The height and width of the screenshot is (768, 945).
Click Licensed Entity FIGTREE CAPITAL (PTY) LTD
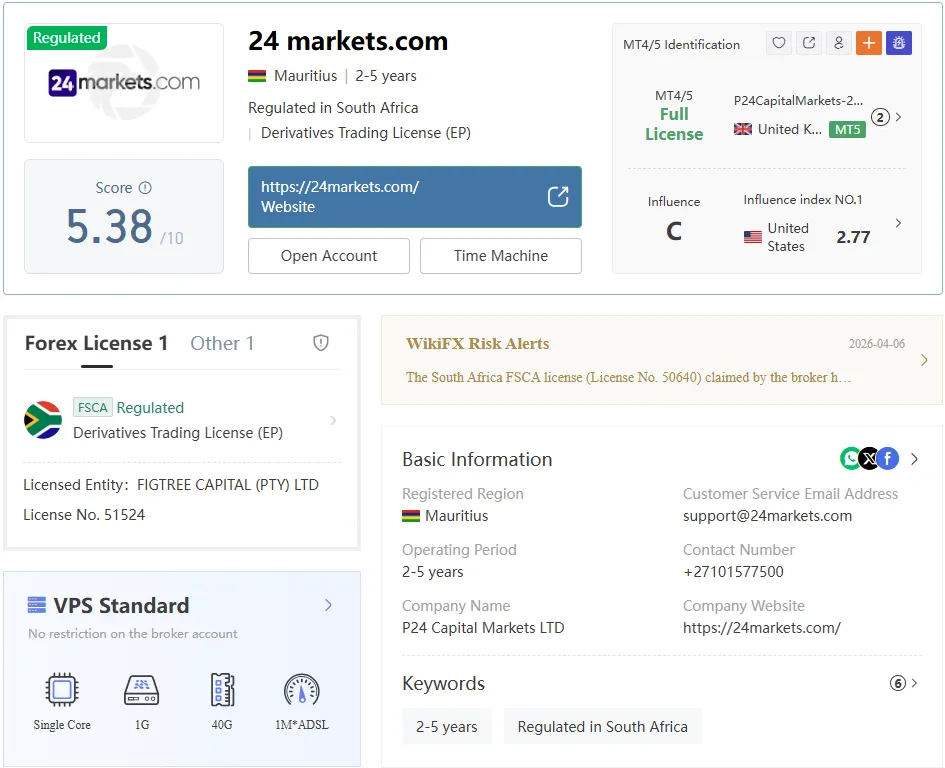click(171, 485)
